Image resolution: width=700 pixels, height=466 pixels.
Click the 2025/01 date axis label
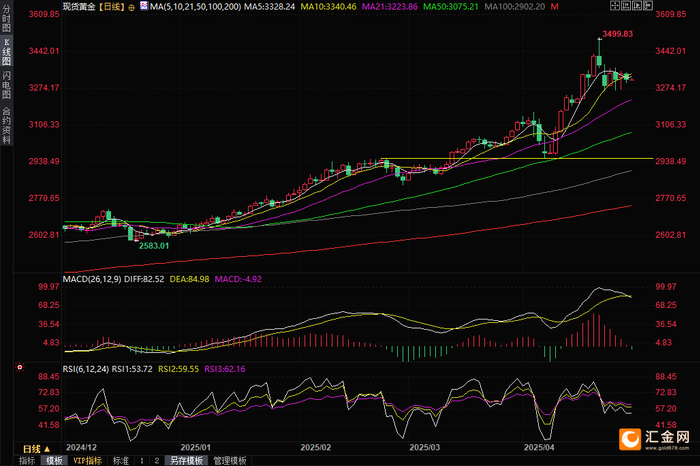tap(196, 447)
